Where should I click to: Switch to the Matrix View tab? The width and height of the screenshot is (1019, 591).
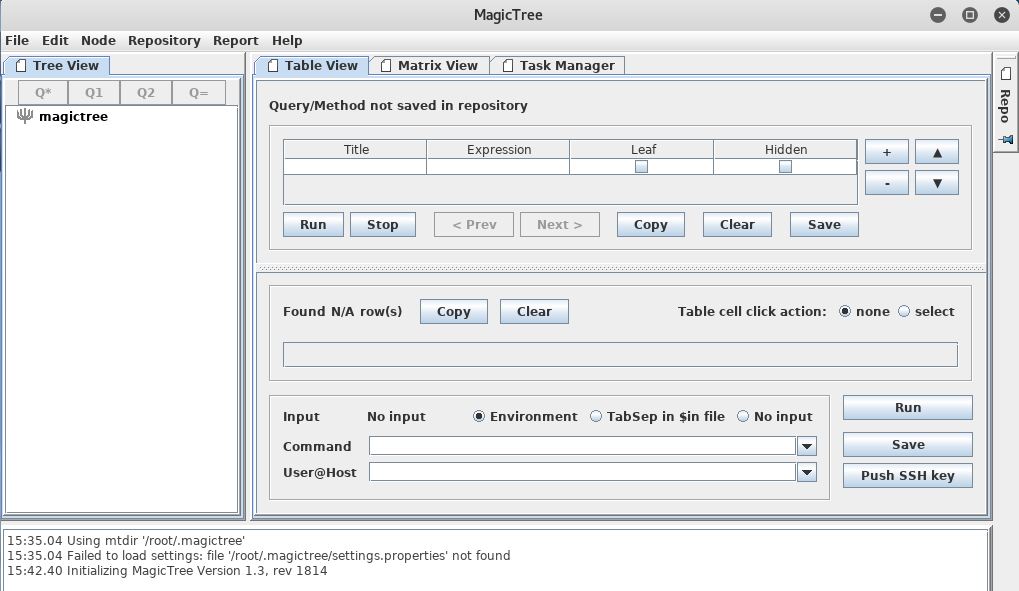click(429, 65)
